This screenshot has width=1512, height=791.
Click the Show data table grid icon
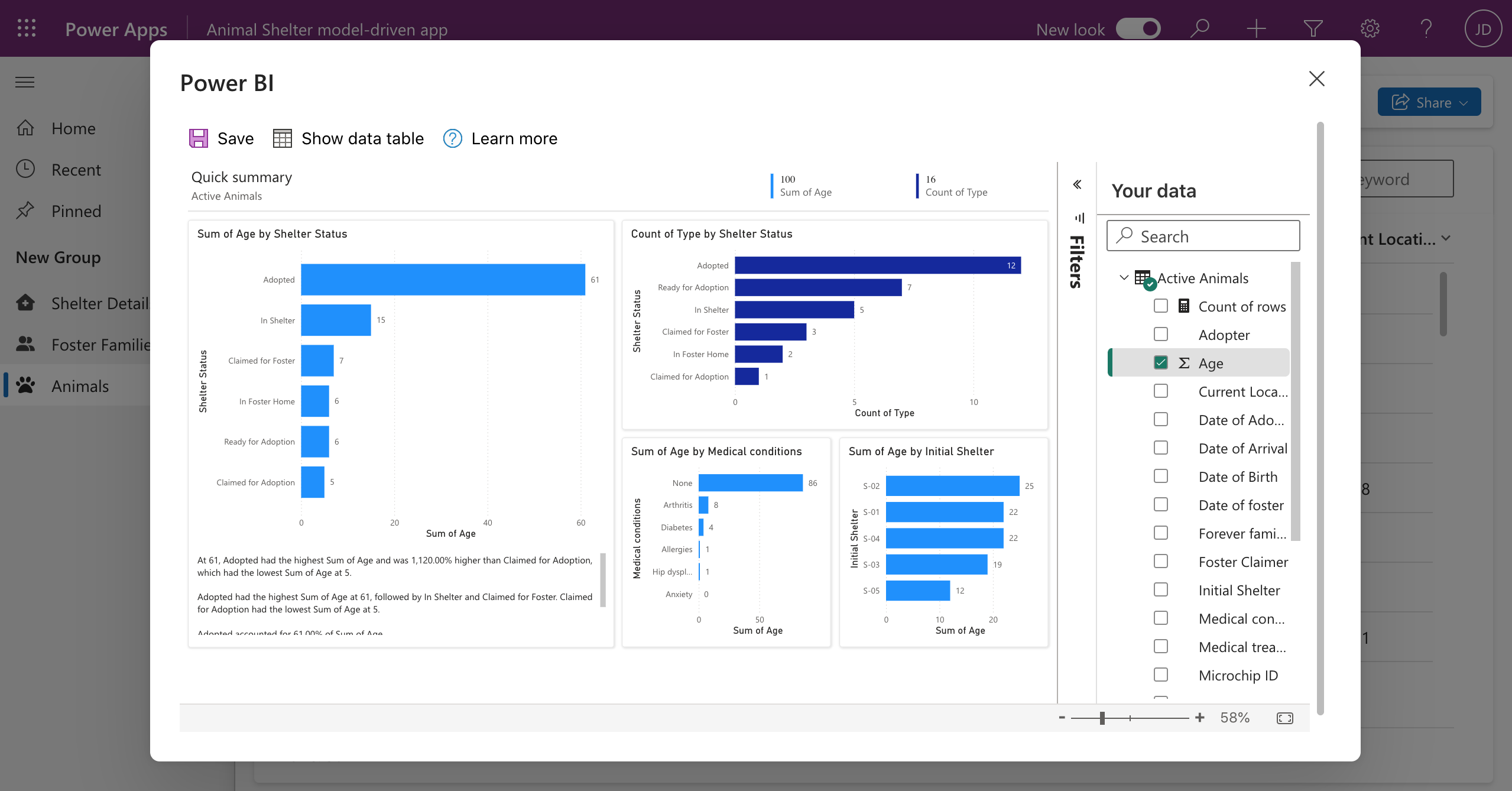coord(283,138)
